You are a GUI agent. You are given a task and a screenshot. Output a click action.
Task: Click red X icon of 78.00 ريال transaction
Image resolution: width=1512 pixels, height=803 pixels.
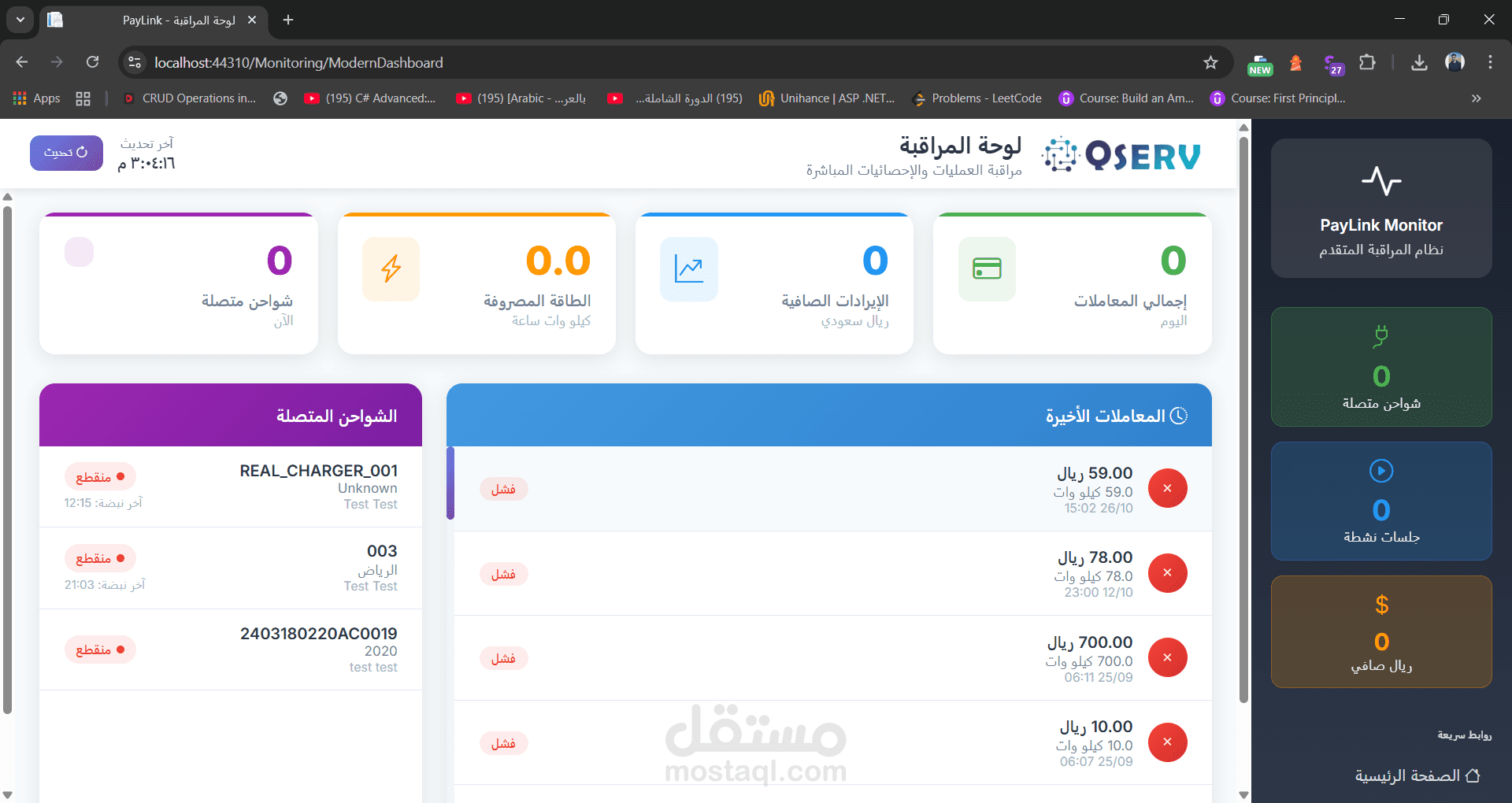pyautogui.click(x=1168, y=572)
